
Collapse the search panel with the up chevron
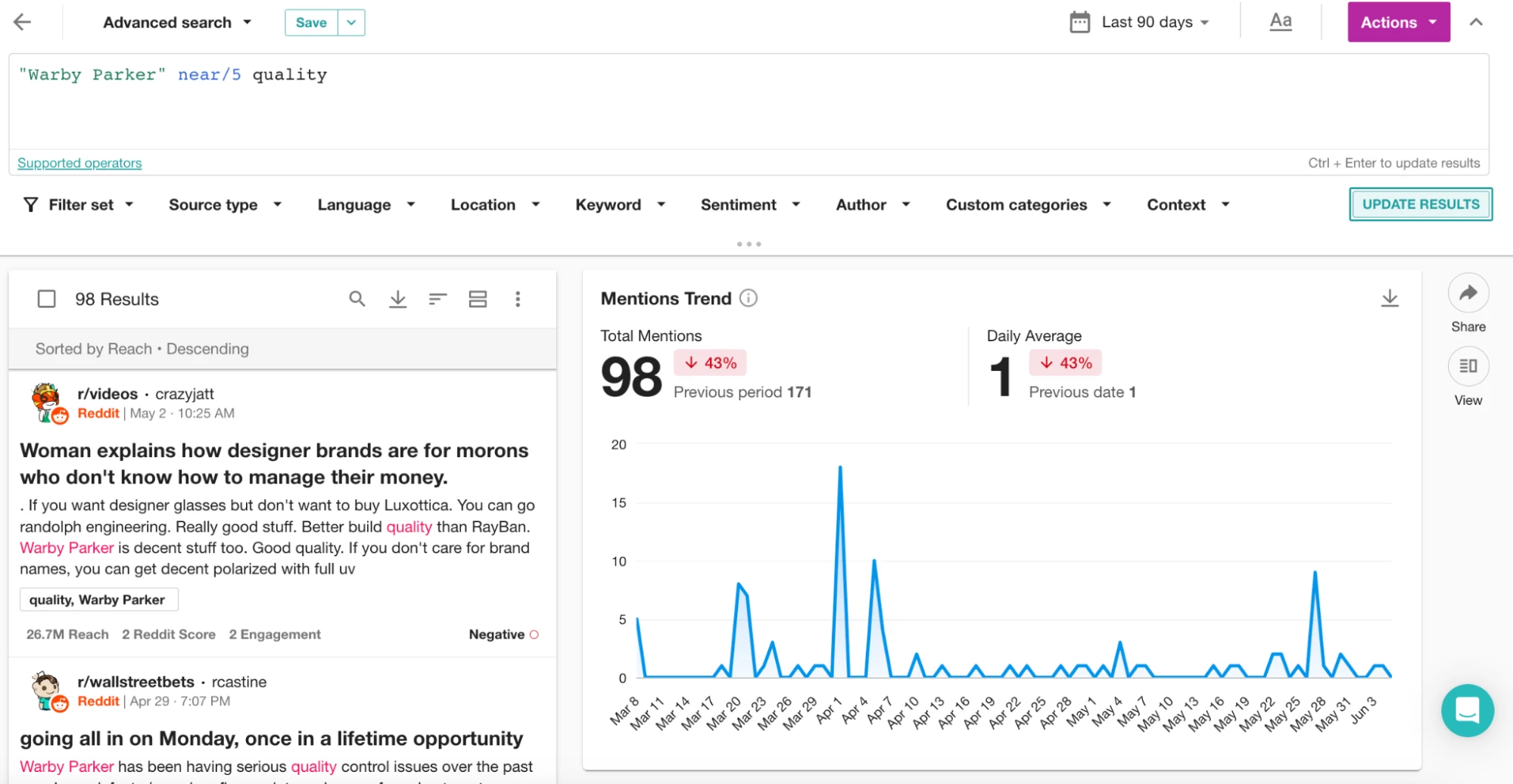[x=1476, y=22]
